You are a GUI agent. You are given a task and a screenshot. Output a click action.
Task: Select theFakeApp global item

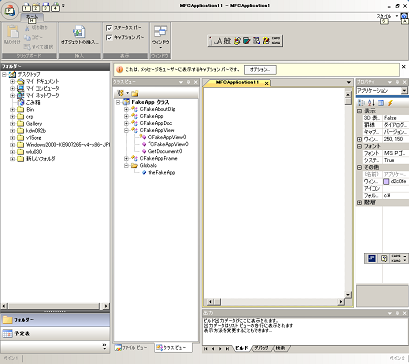tap(158, 172)
